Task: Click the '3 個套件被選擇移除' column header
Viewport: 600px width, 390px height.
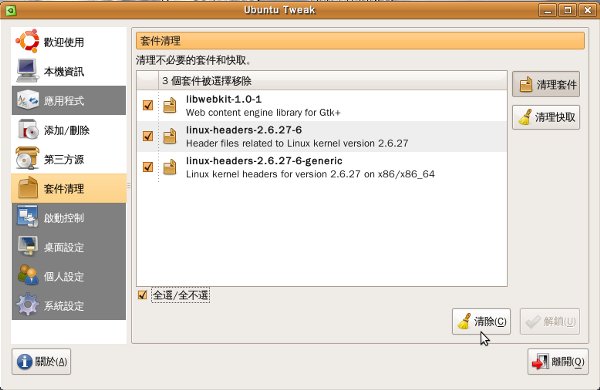Action: (x=333, y=80)
